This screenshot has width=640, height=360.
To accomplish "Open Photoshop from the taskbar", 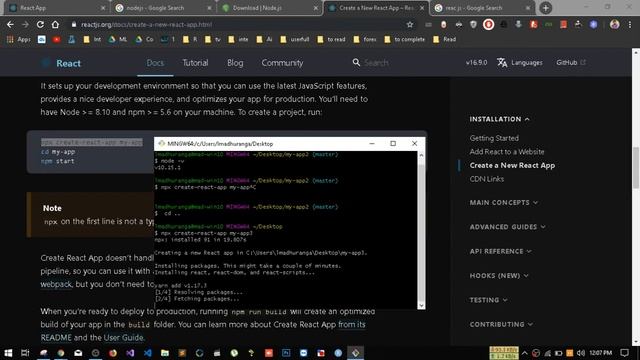I will point(286,353).
